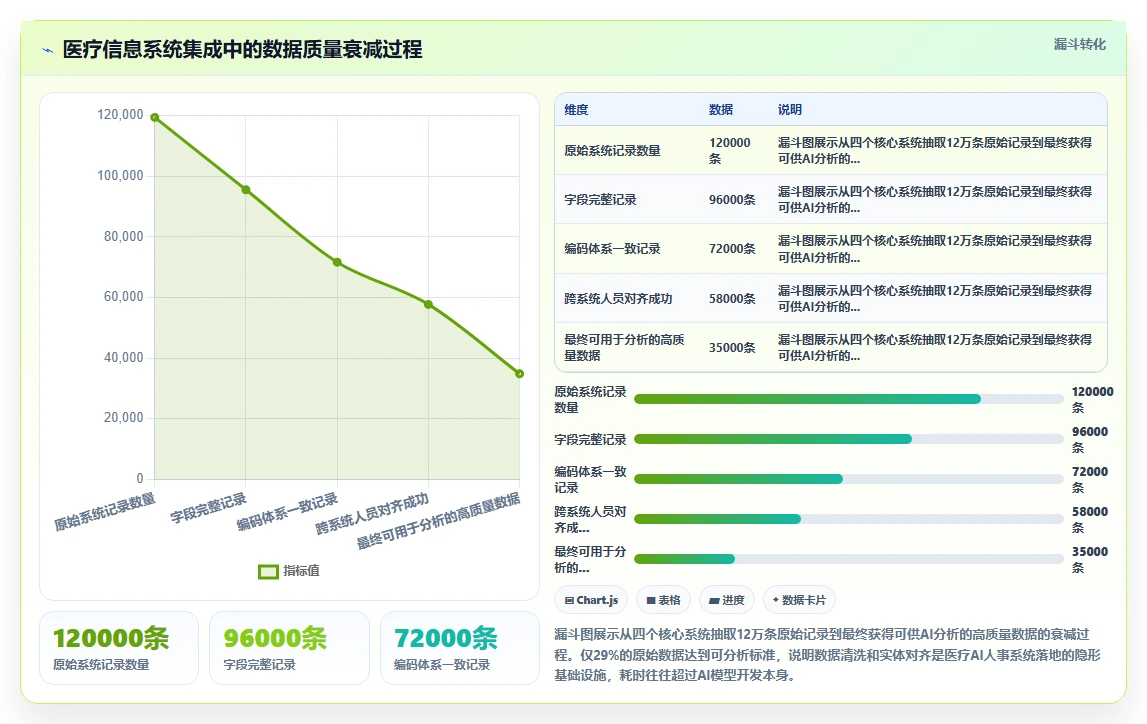Select the Chart.js tag pill
The height and width of the screenshot is (724, 1147).
point(591,600)
